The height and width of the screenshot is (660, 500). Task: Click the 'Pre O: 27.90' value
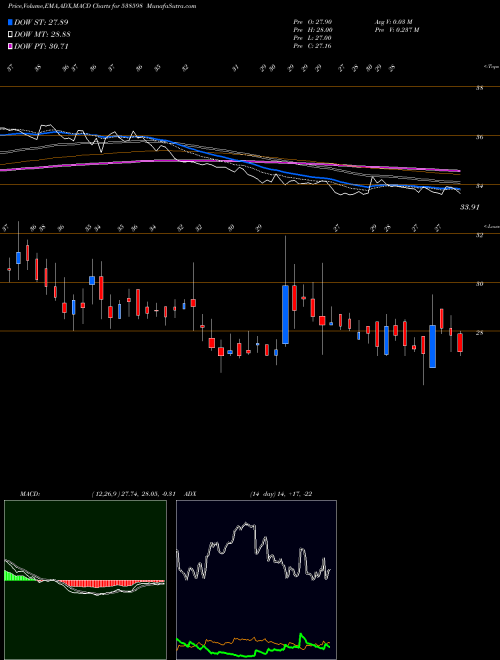click(312, 22)
